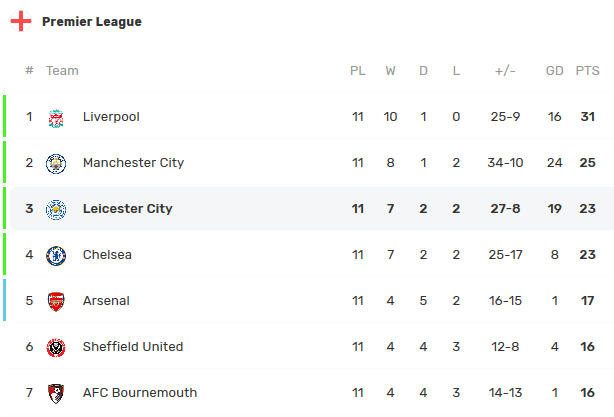Click Liverpool's 31 points value
This screenshot has width=614, height=417.
(587, 117)
